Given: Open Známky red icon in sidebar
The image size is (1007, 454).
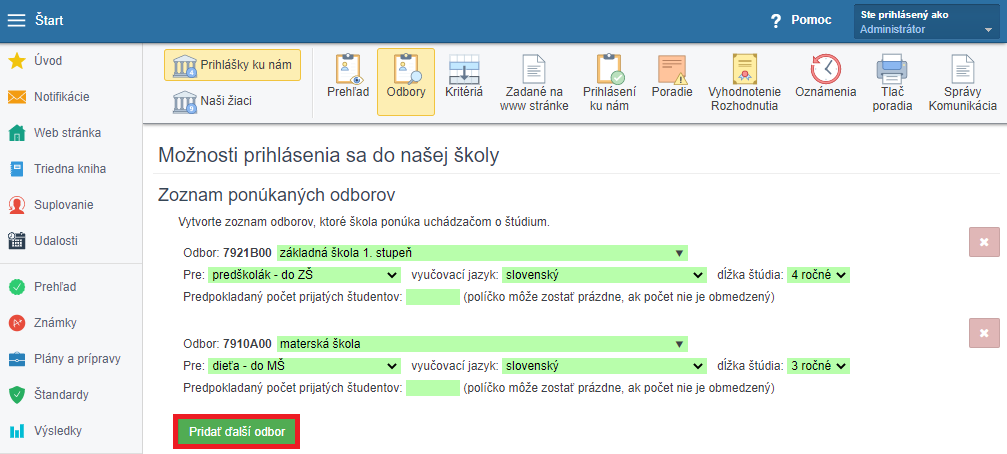Looking at the screenshot, I should [x=16, y=323].
